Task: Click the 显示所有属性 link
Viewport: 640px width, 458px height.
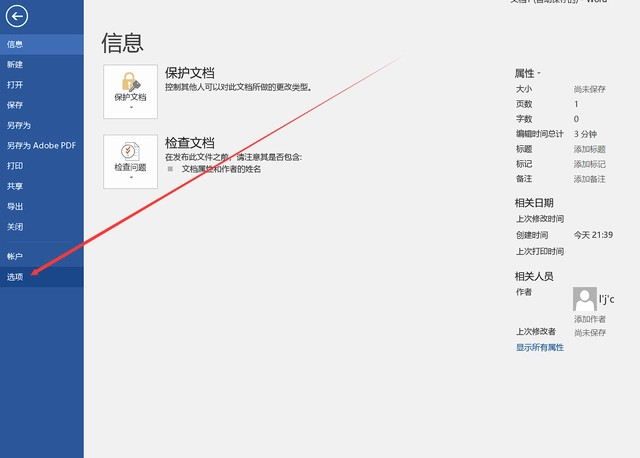Action: click(540, 347)
